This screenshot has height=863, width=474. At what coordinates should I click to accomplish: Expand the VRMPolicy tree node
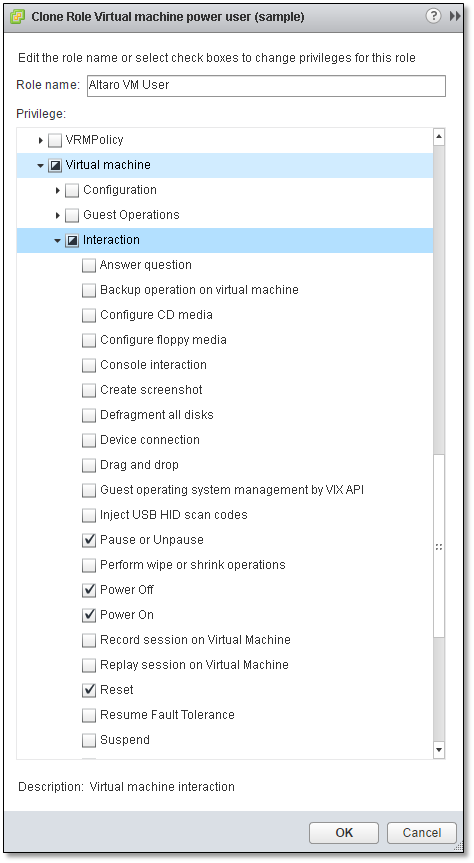pos(41,140)
